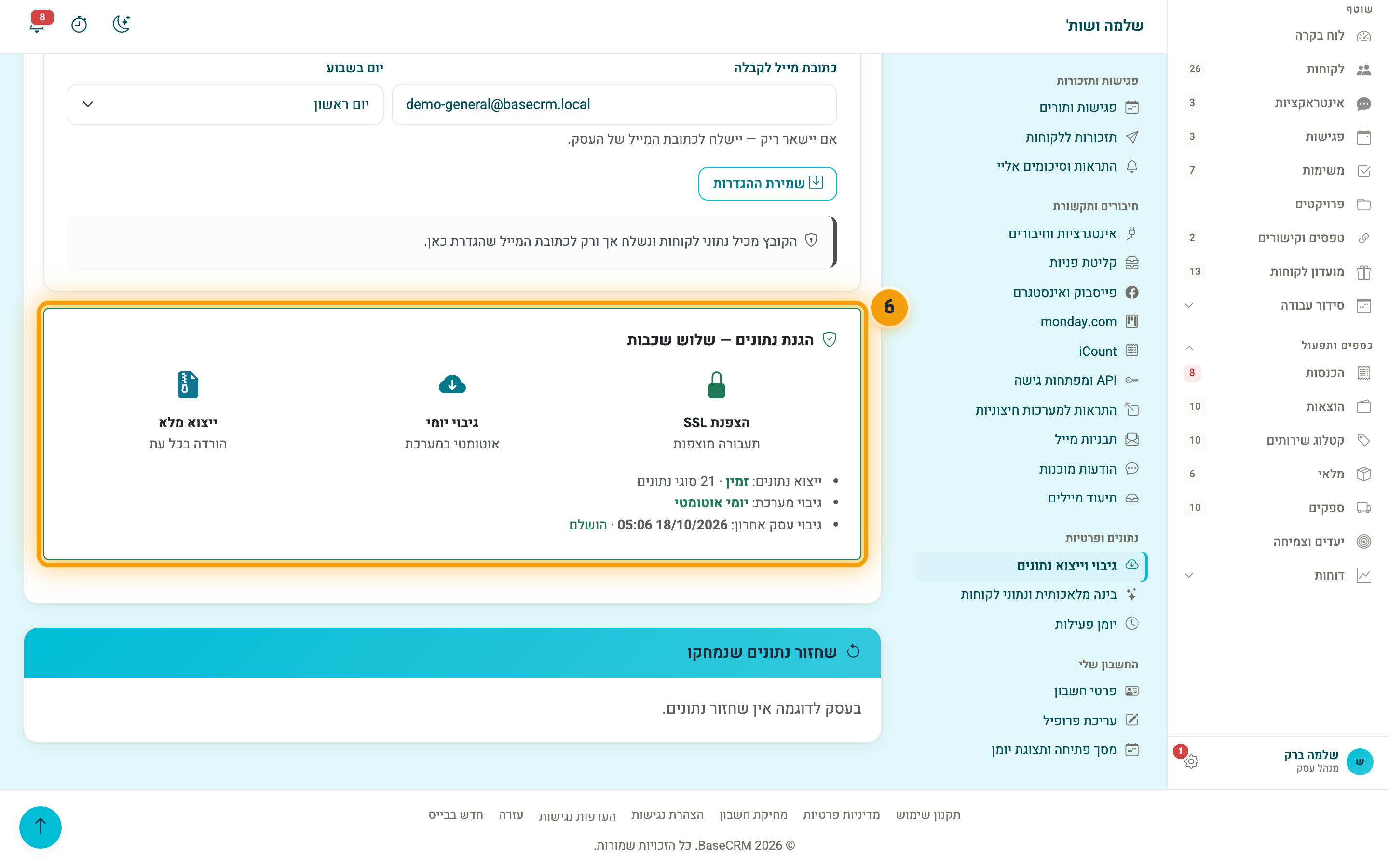
Task: Open the notifications bell icon
Action: tap(37, 25)
